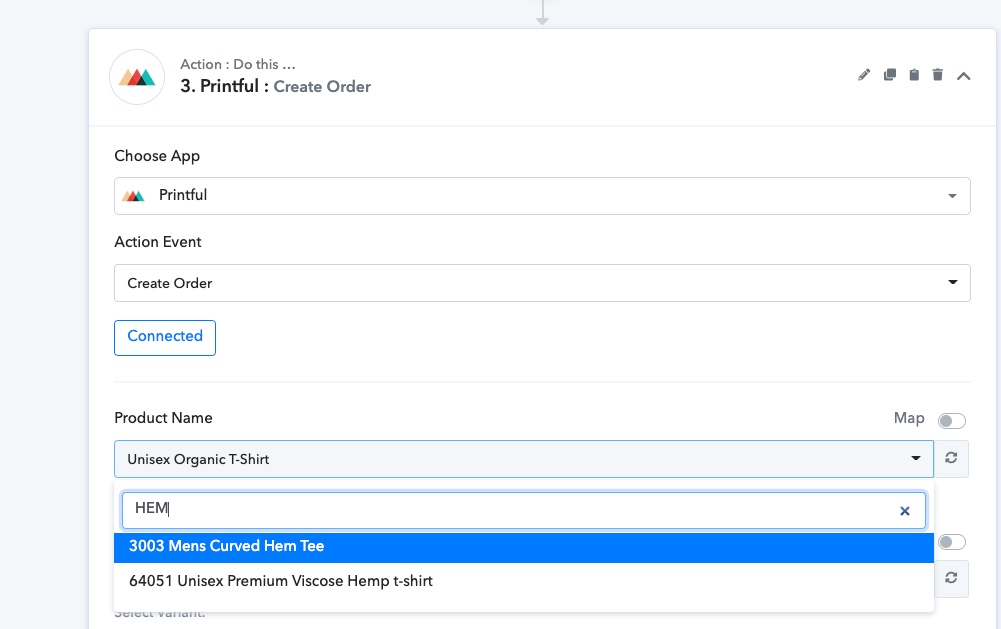Click the refresh icon beside the variant field
This screenshot has width=1001, height=629.
(951, 578)
